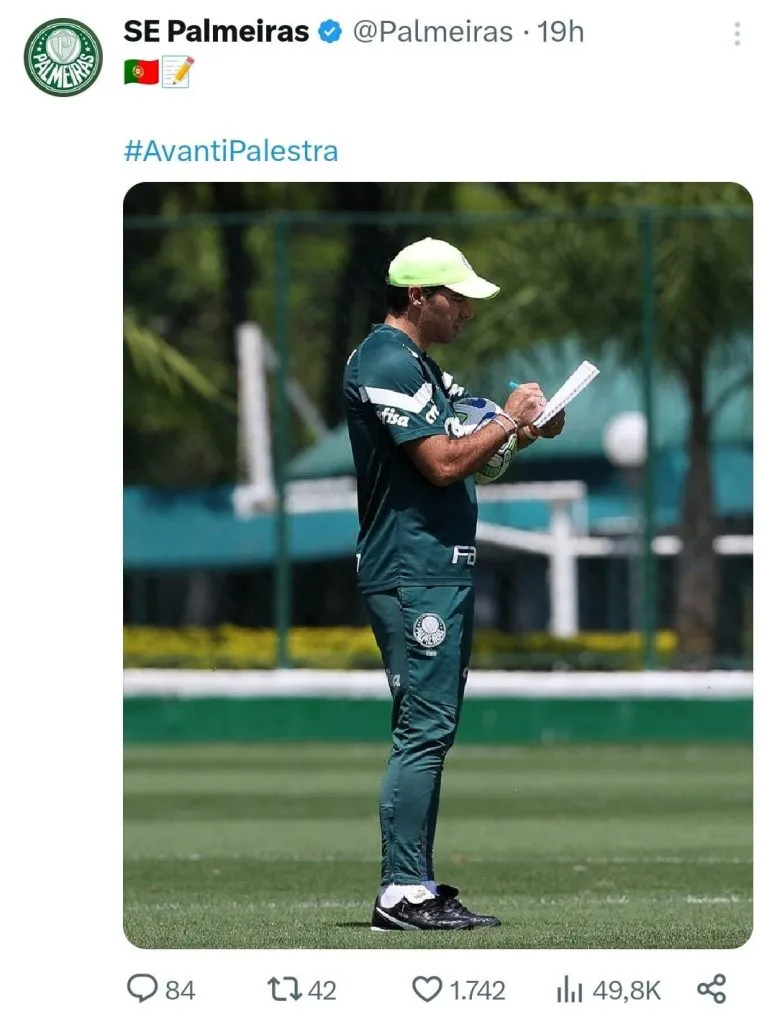Click the SE Palmeiras display name
777x1024 pixels.
coord(216,32)
